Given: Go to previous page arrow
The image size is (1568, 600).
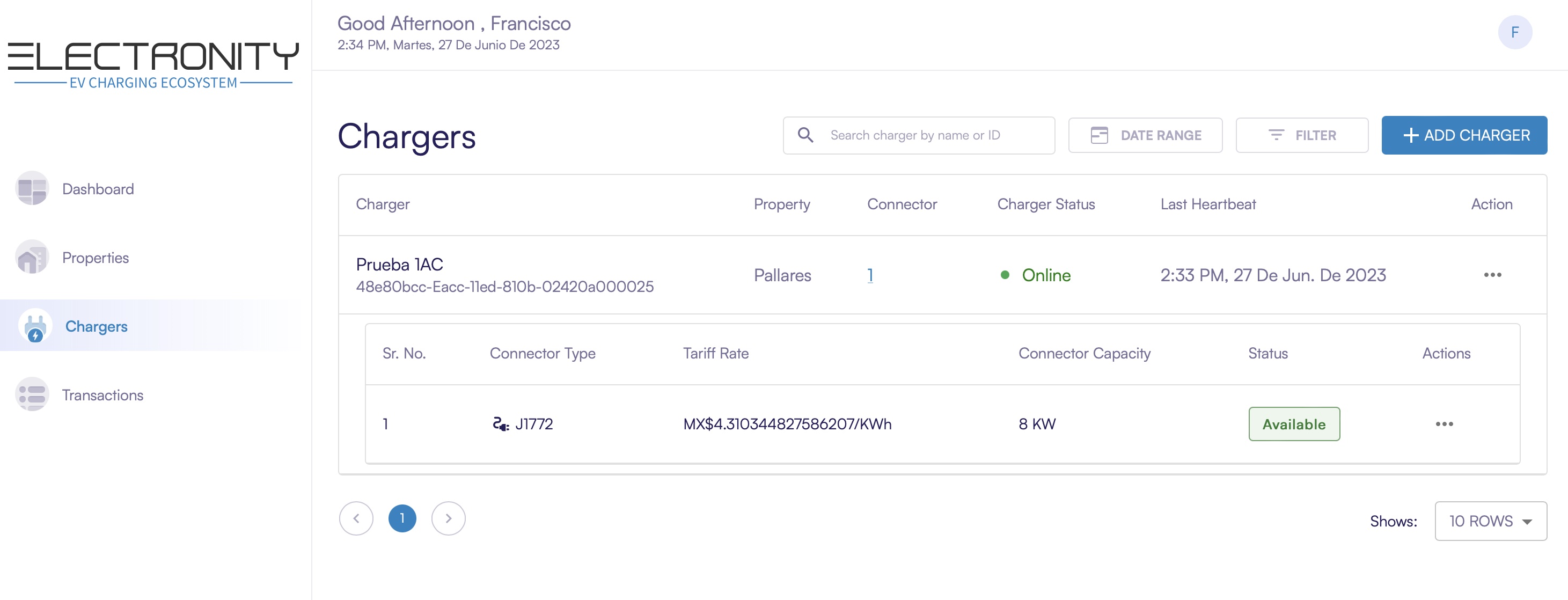Looking at the screenshot, I should [356, 518].
